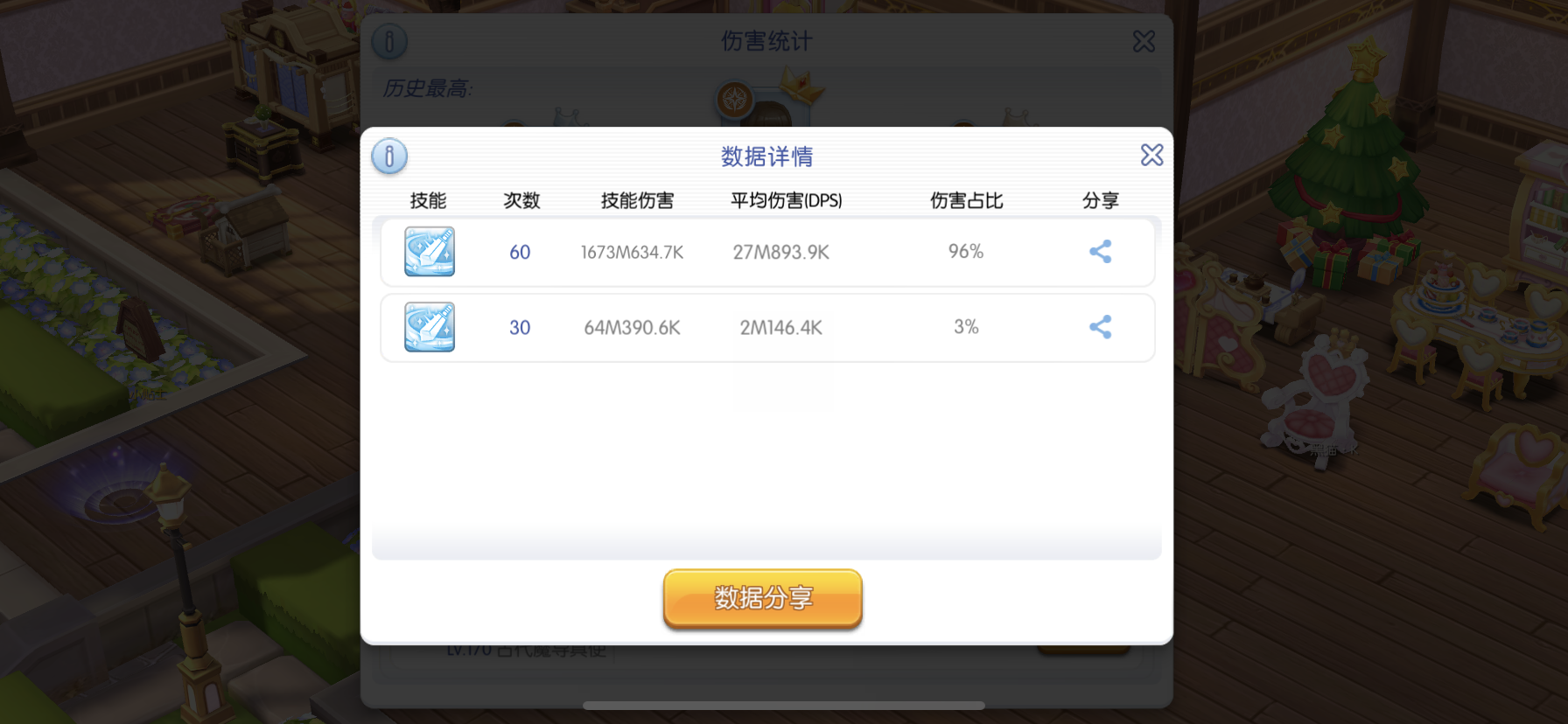This screenshot has height=724, width=1568.
Task: Select the 技能伤害 column header
Action: [637, 201]
